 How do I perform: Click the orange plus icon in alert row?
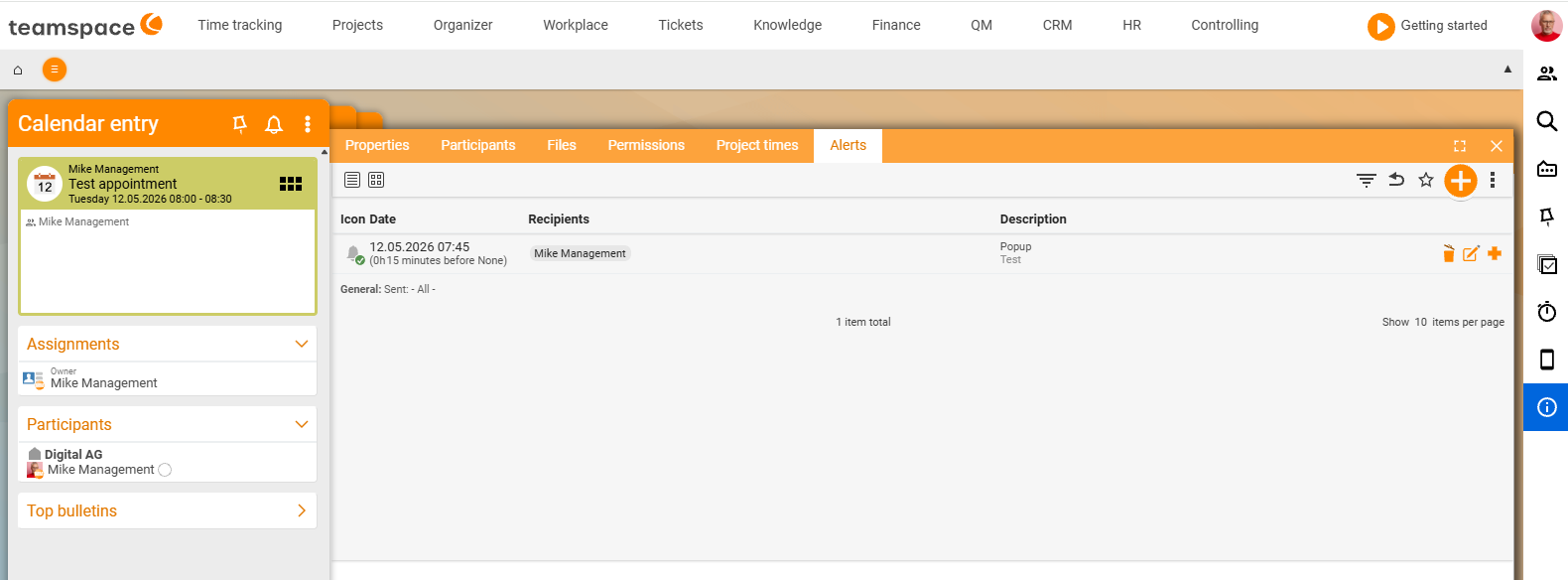tap(1495, 253)
